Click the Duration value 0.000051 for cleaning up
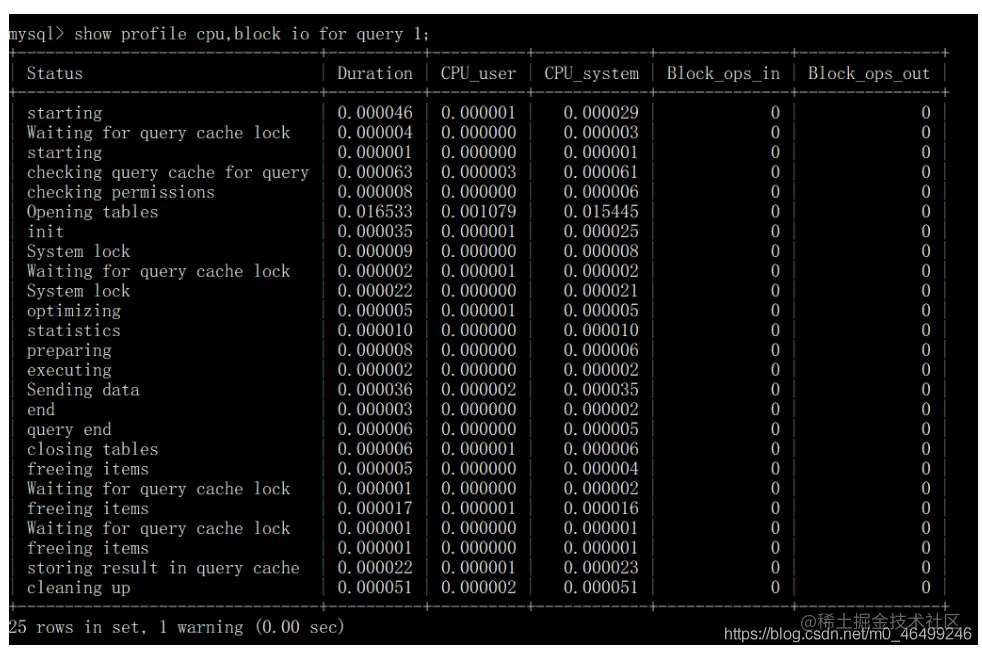 375,587
